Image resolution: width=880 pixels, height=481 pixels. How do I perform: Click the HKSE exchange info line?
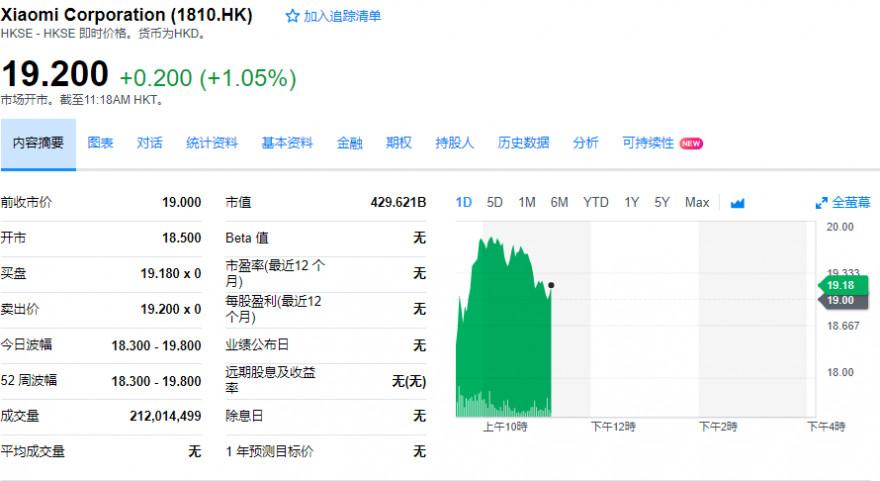click(x=103, y=34)
